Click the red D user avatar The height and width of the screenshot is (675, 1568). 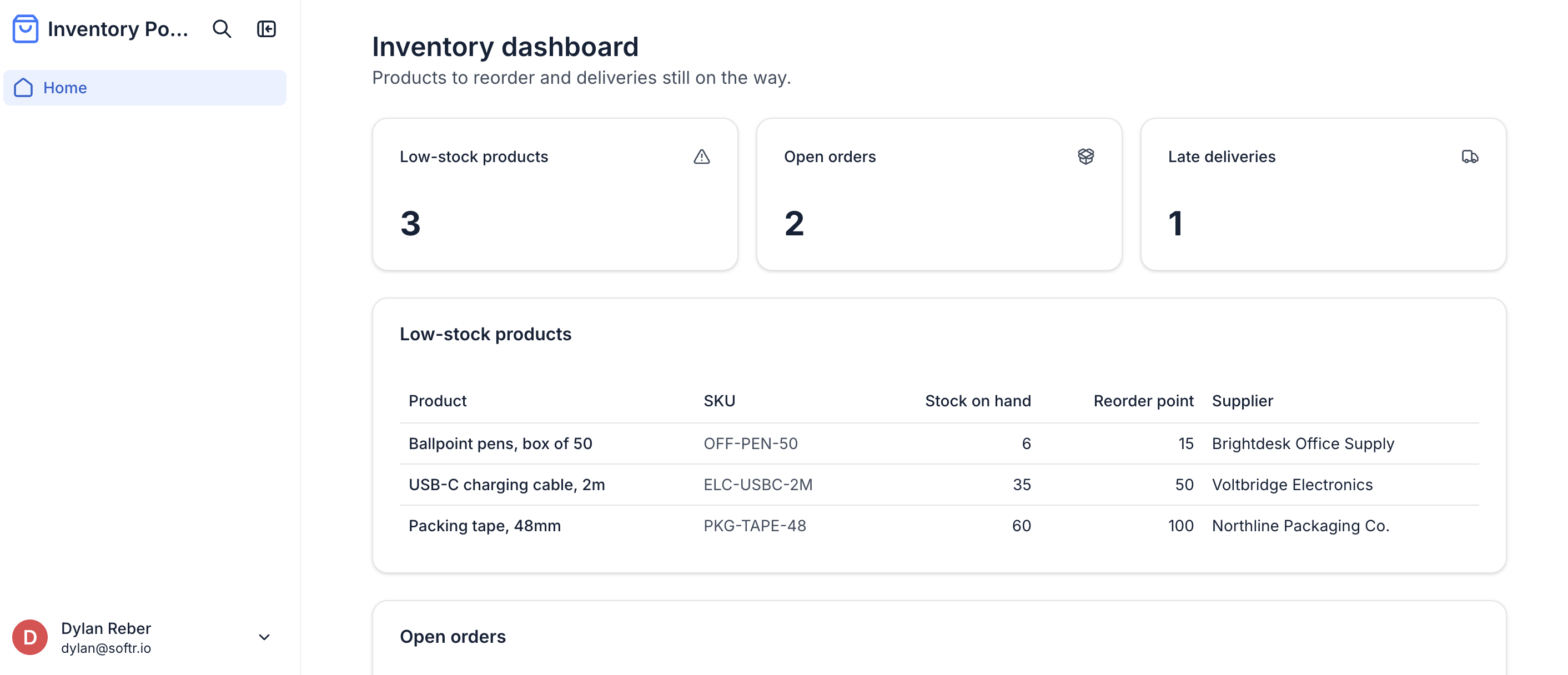(x=30, y=637)
